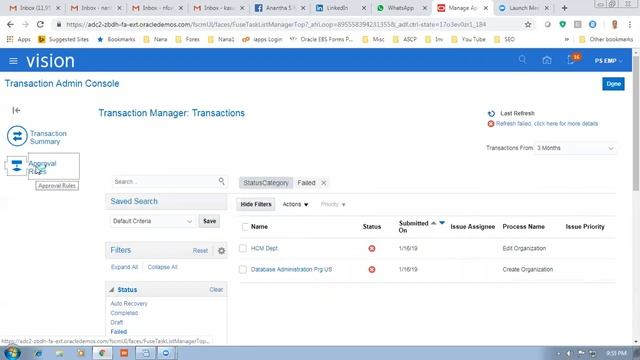640x360 pixels.
Task: Sort Submitted On descending arrow
Action: tap(442, 223)
